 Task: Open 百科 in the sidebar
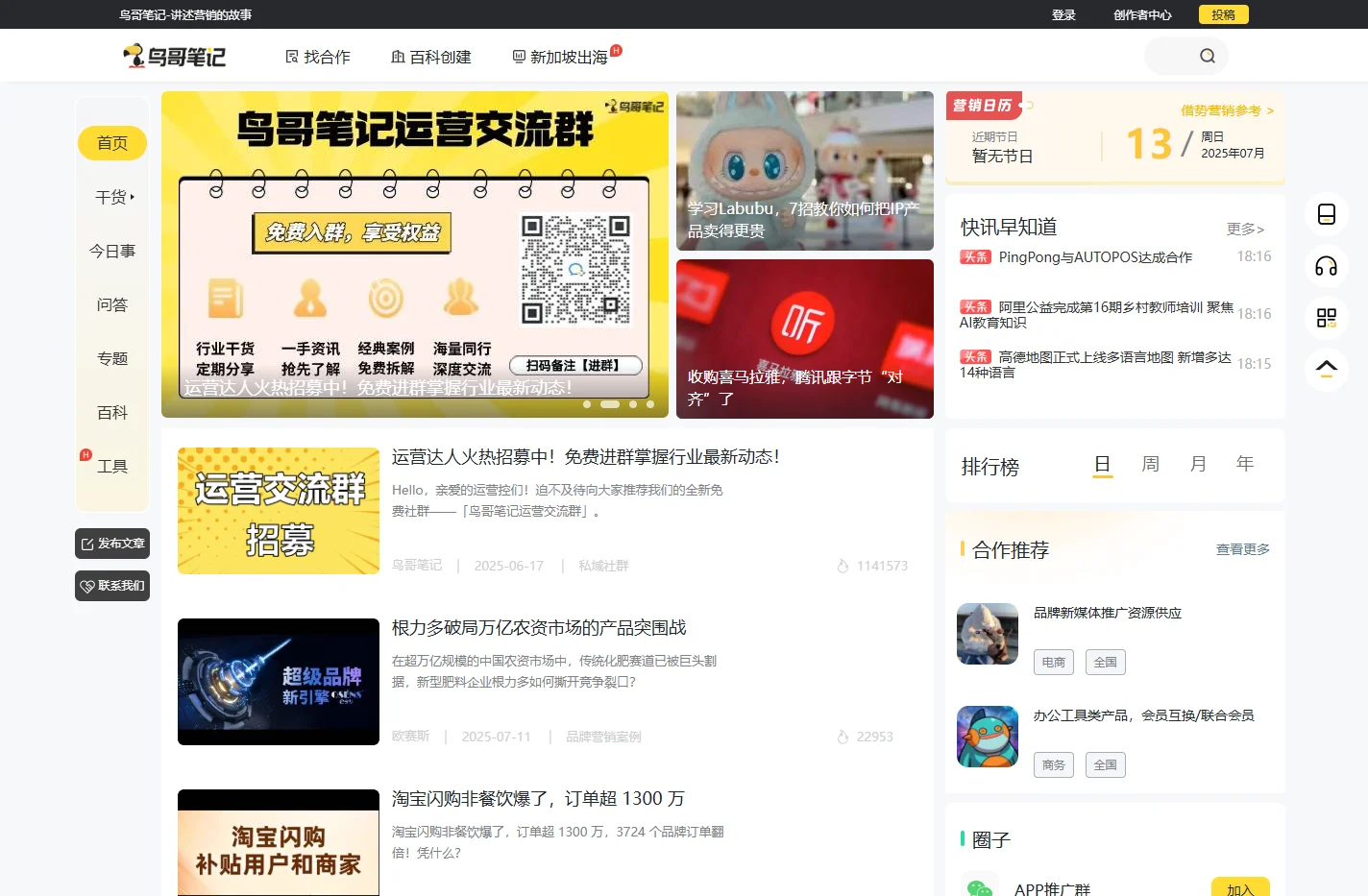coord(112,412)
